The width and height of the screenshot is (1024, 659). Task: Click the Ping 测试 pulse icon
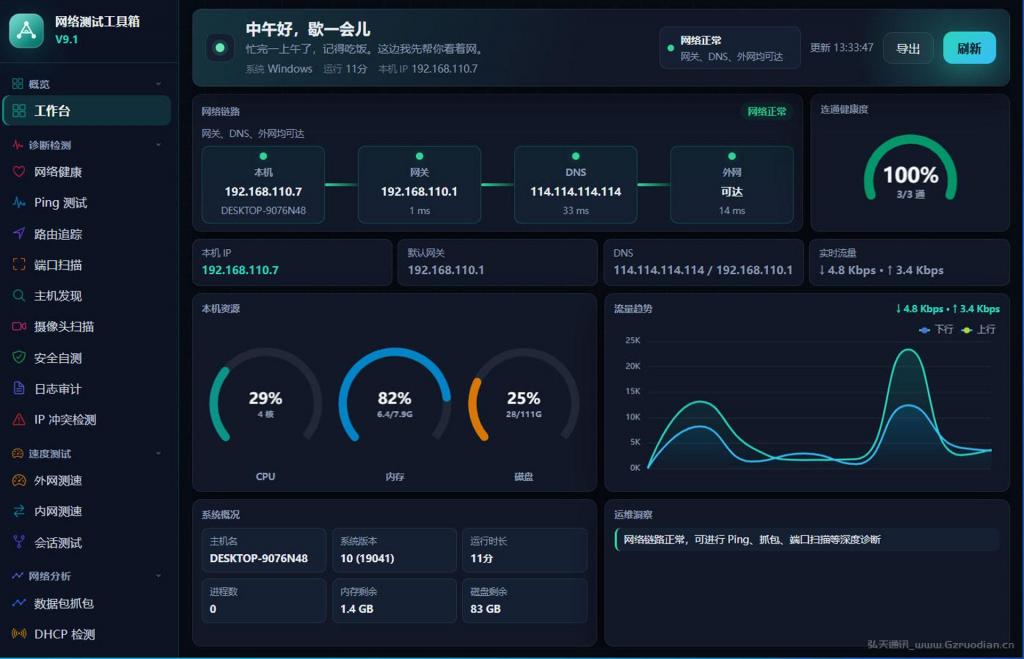pyautogui.click(x=19, y=202)
